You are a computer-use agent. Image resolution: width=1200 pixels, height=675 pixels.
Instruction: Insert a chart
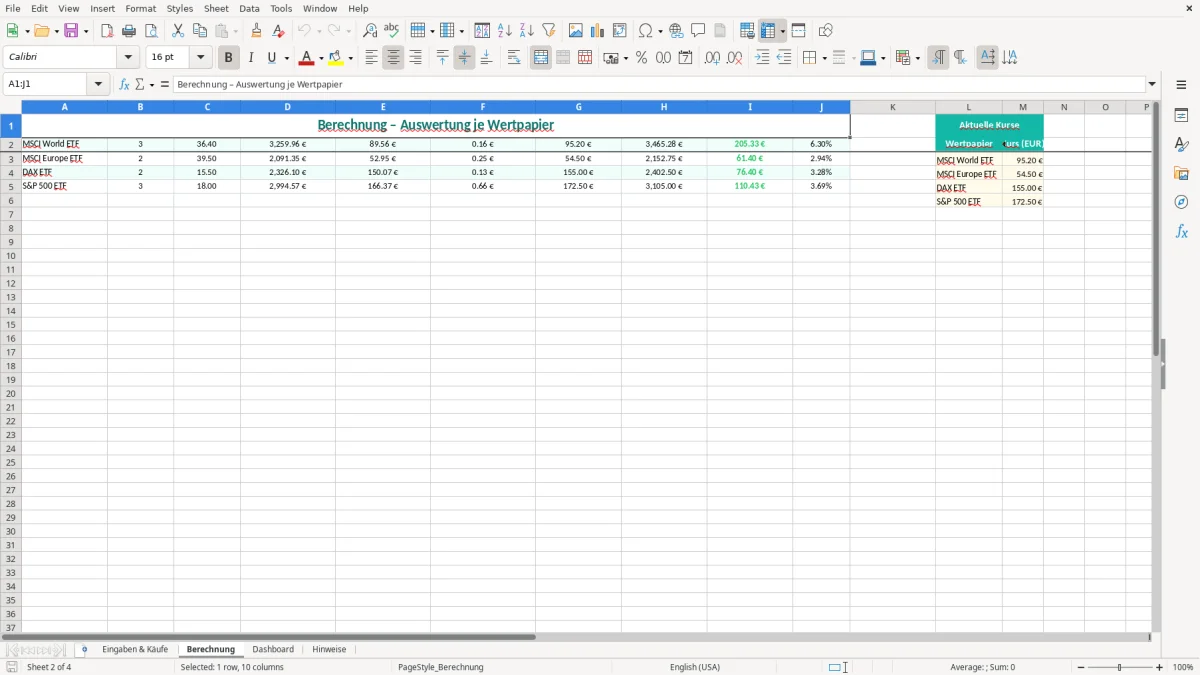(x=597, y=31)
